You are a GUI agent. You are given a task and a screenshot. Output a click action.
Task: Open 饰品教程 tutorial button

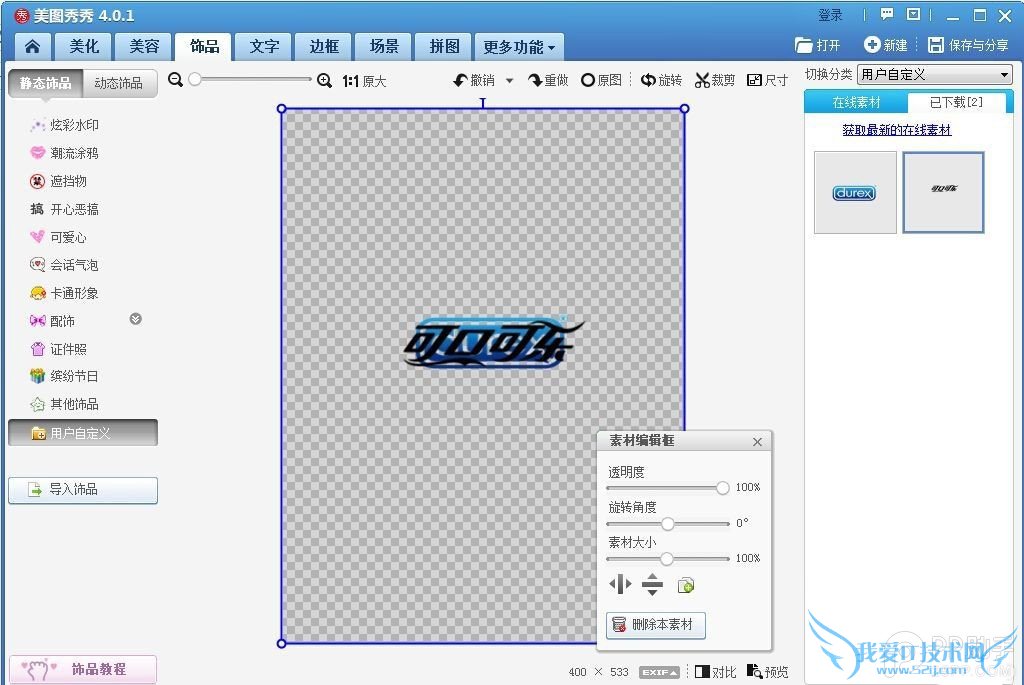pos(83,669)
